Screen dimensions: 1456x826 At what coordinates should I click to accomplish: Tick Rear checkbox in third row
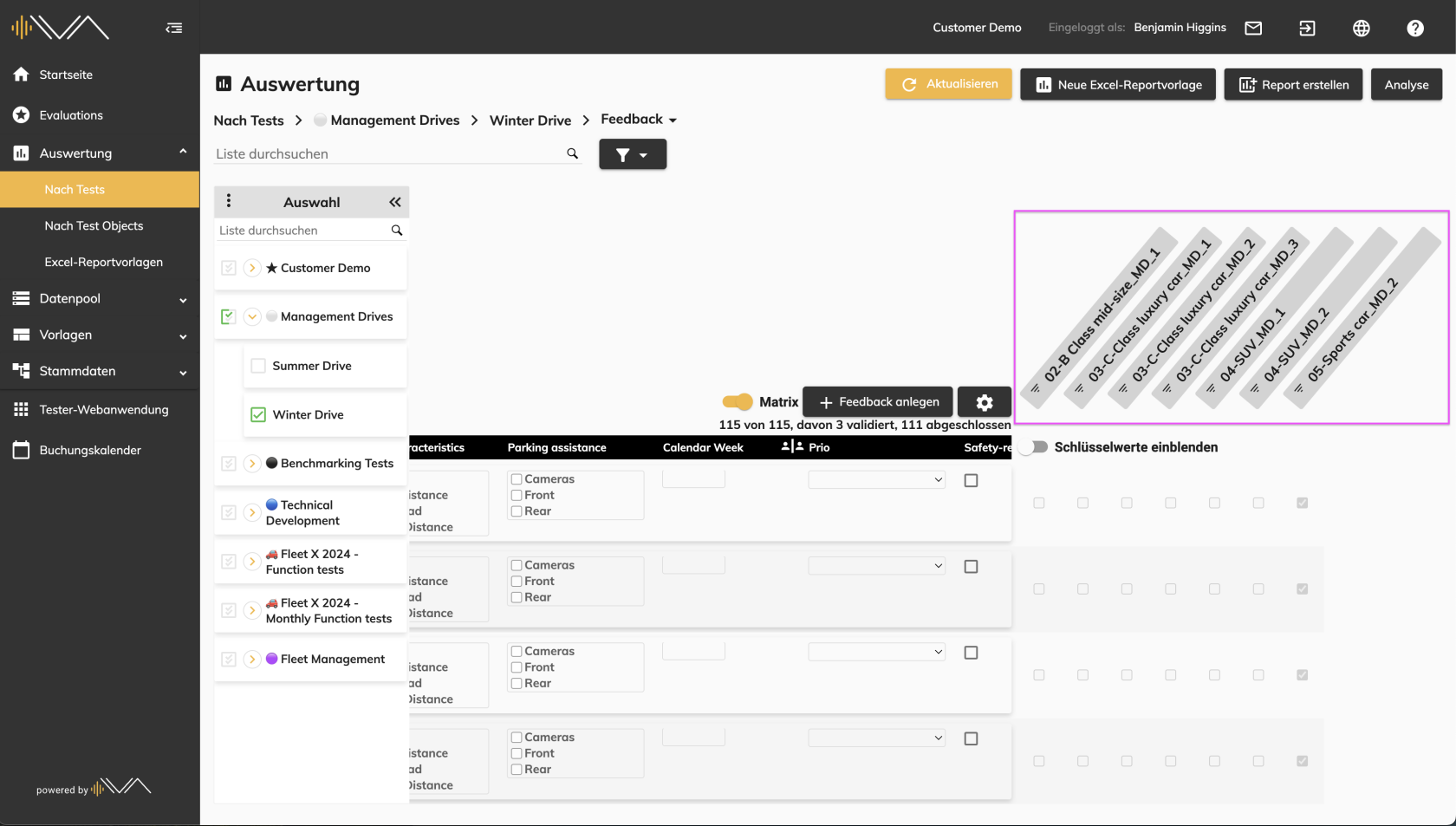point(517,683)
